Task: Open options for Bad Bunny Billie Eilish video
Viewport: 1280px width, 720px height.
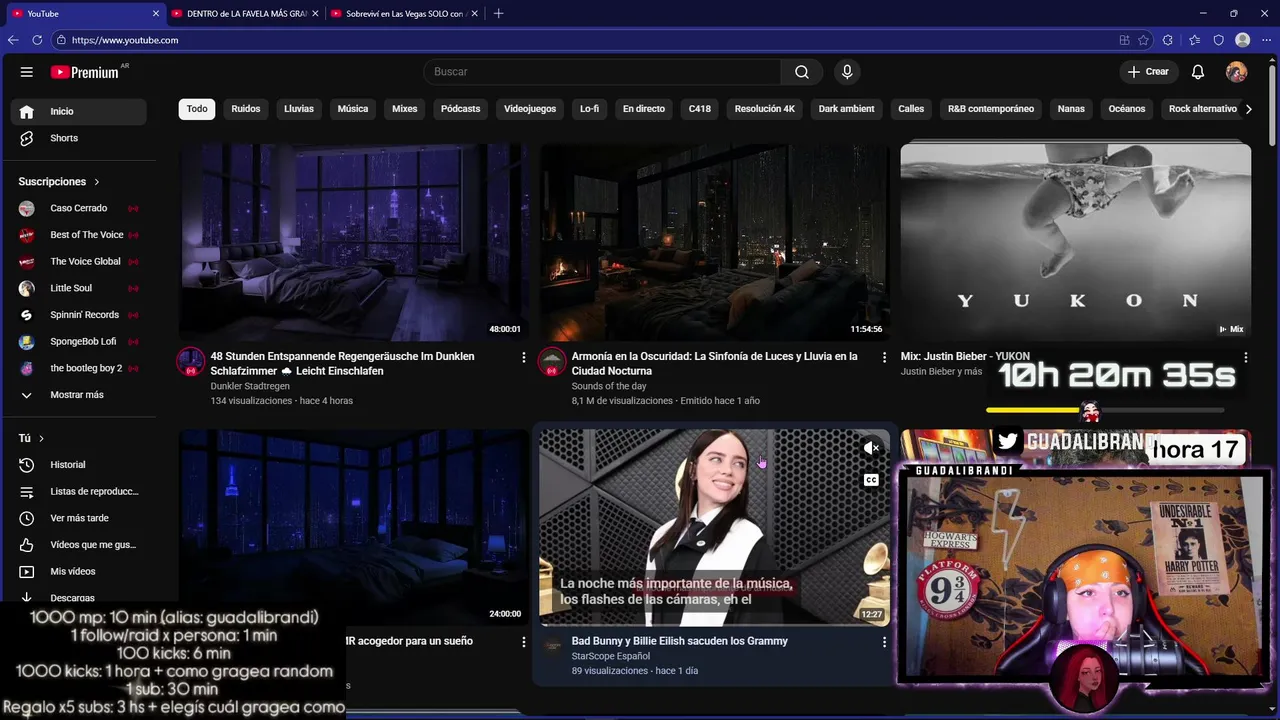Action: 884,642
